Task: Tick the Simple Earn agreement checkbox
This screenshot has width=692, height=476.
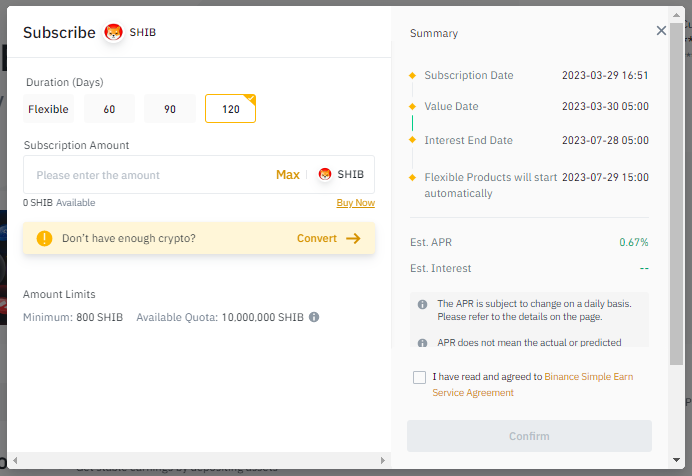Action: click(419, 377)
